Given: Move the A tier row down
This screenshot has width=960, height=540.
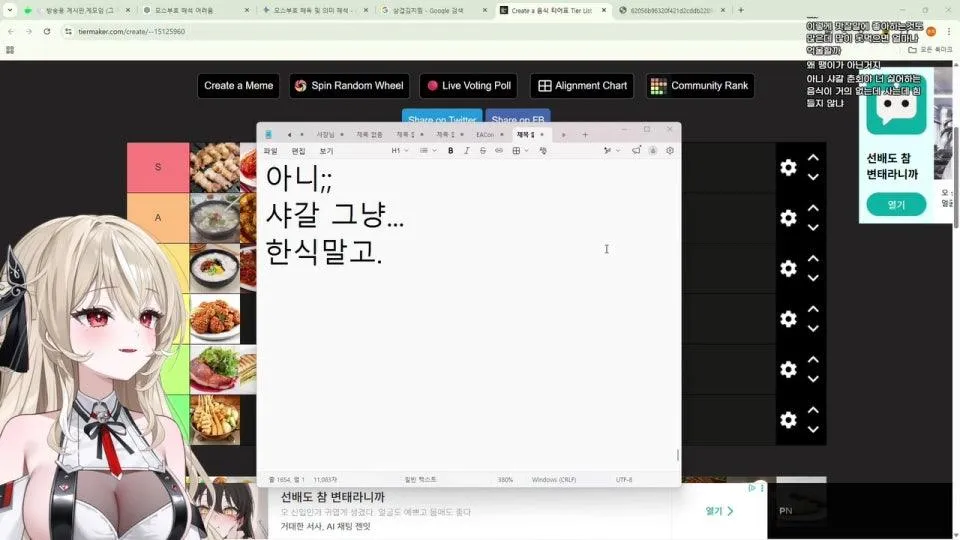Looking at the screenshot, I should pos(813,227).
